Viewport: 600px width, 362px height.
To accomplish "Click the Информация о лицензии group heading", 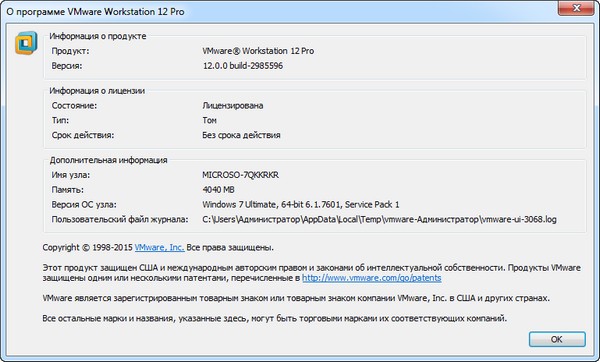I will (97, 91).
